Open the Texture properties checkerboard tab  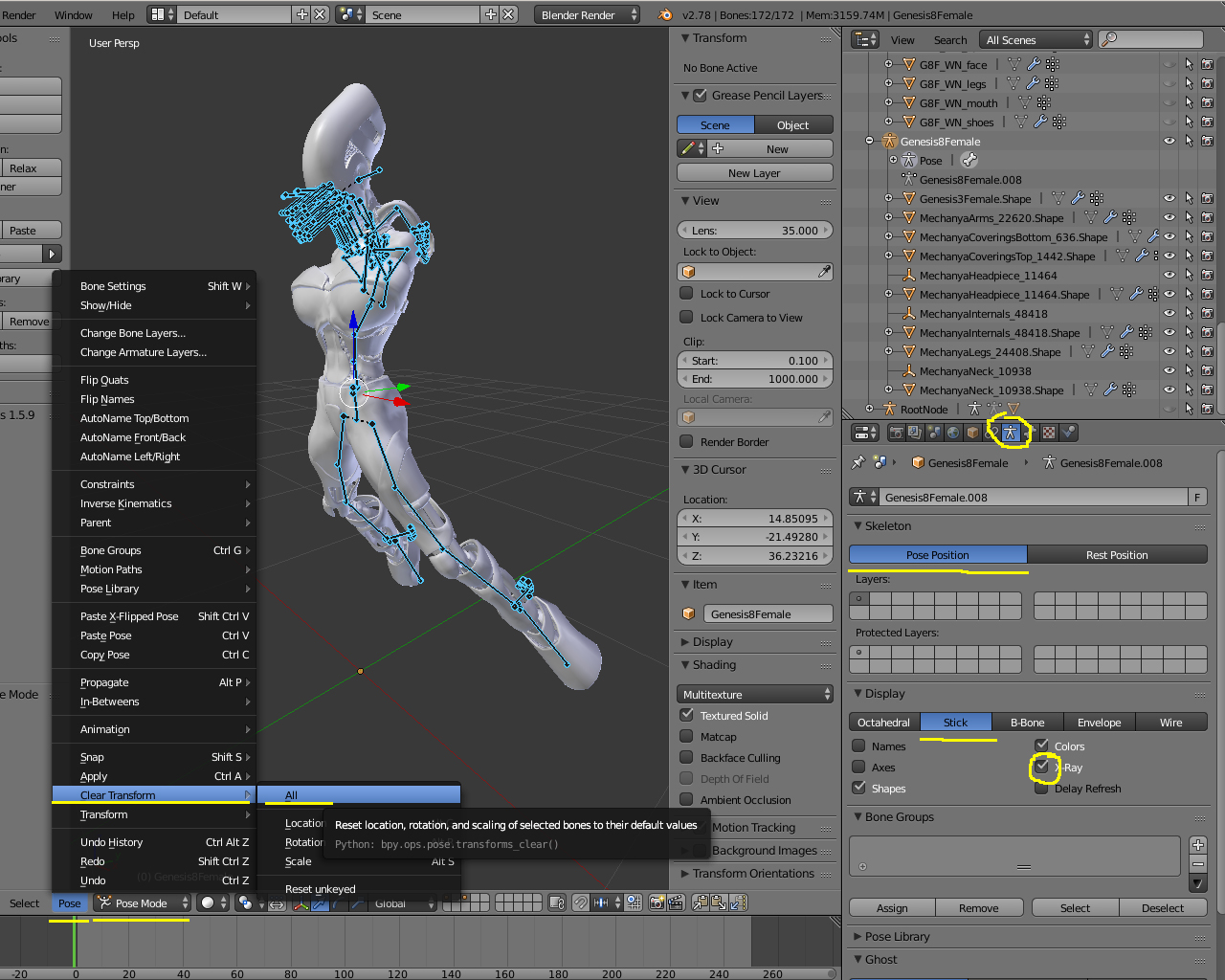[1049, 433]
